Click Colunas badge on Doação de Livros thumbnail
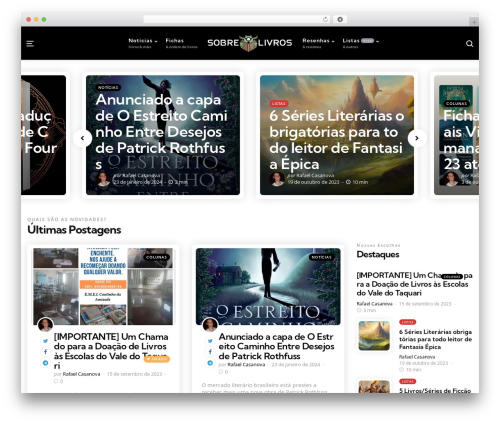500x423 pixels. pos(156,257)
